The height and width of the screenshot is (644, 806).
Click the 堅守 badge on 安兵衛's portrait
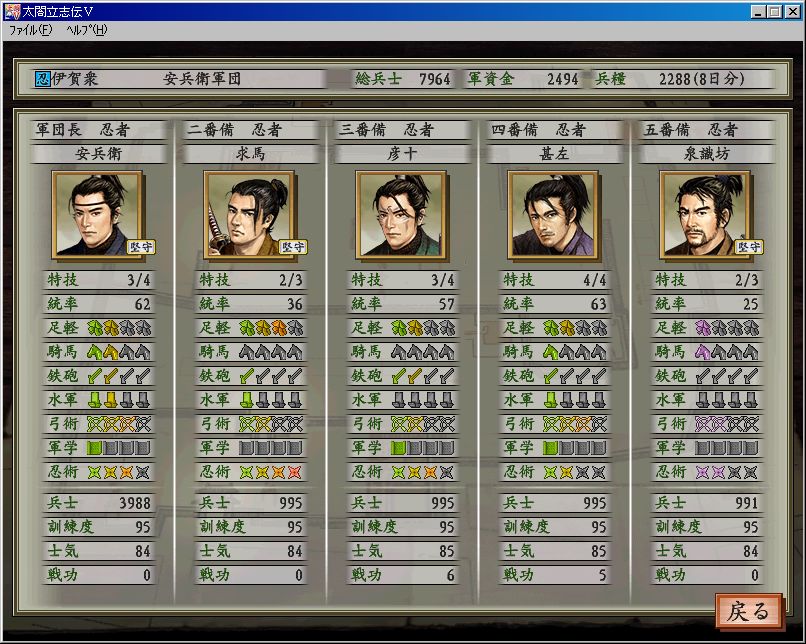[141, 247]
